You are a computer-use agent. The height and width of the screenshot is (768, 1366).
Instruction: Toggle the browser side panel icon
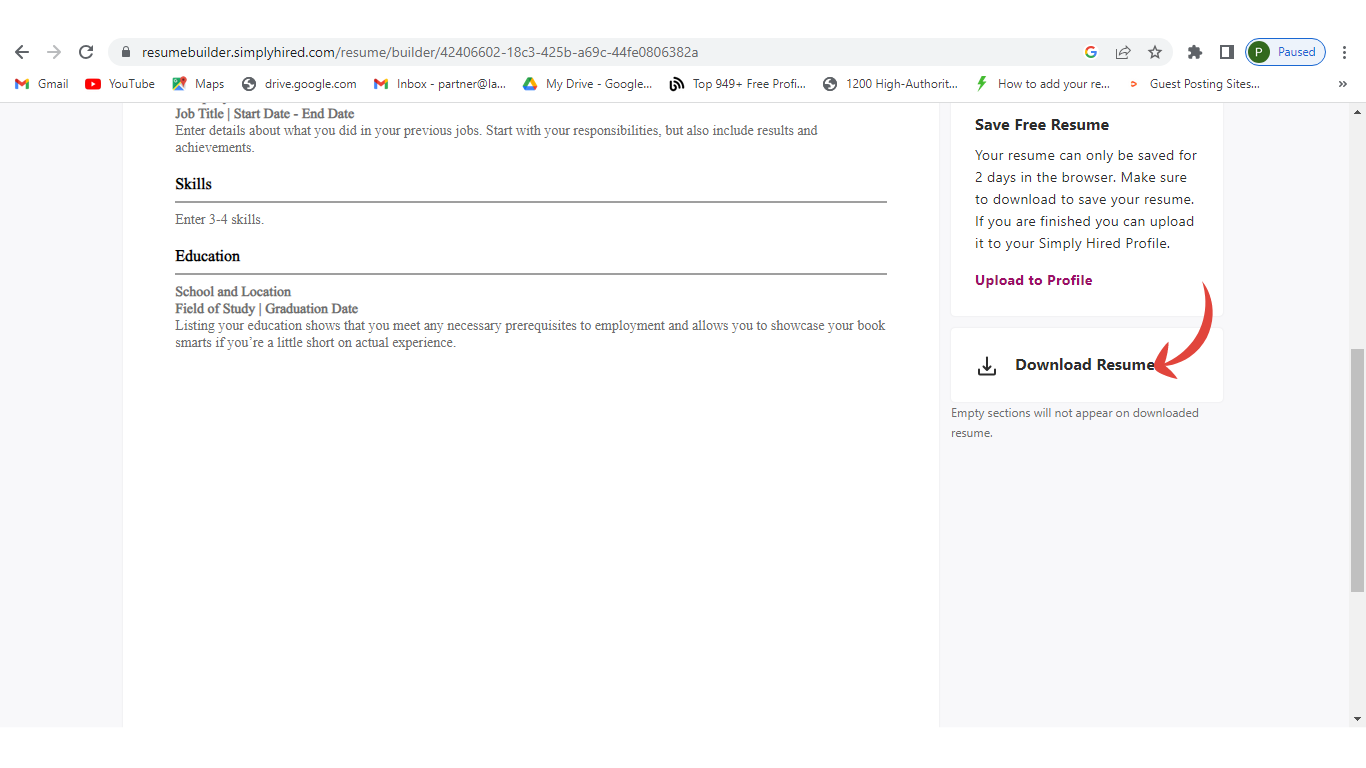(x=1226, y=52)
